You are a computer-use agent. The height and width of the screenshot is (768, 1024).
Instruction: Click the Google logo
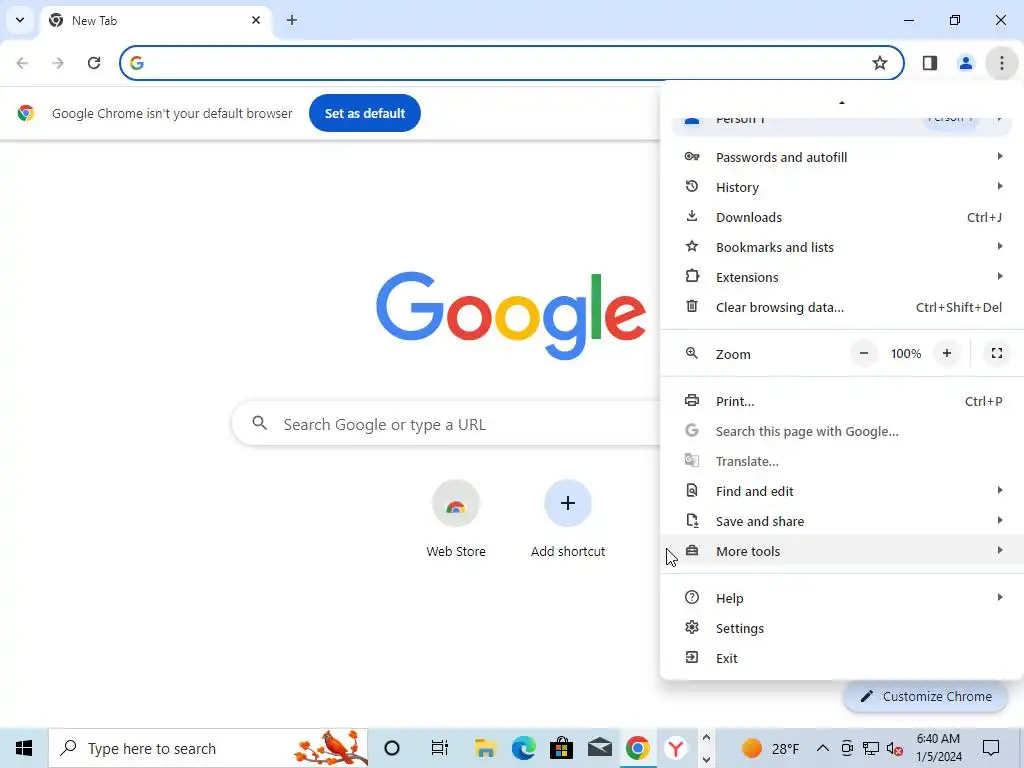(511, 315)
